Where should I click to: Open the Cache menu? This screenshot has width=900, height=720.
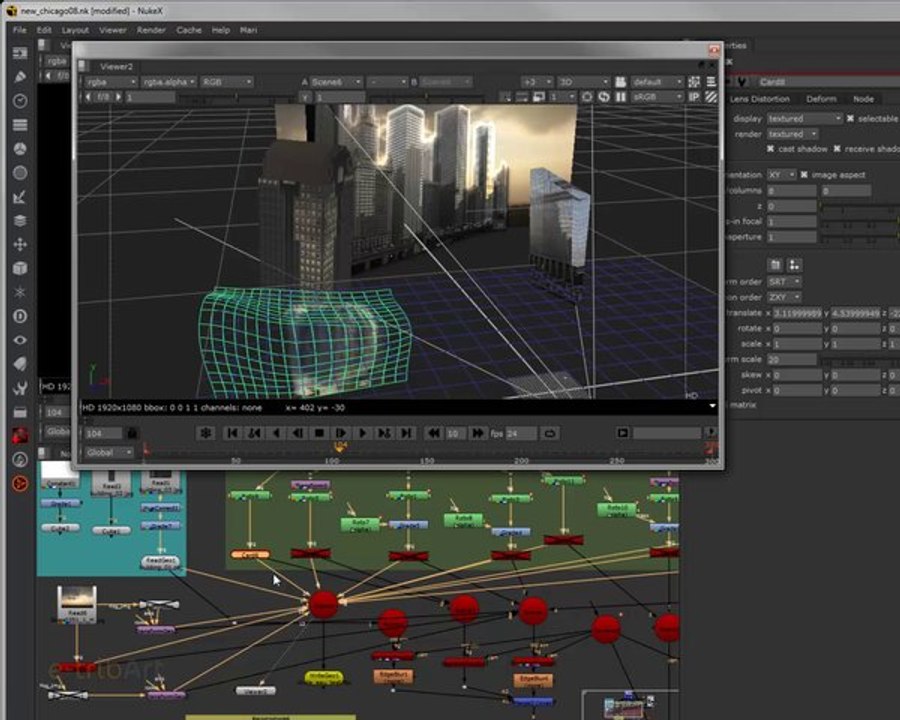(189, 30)
